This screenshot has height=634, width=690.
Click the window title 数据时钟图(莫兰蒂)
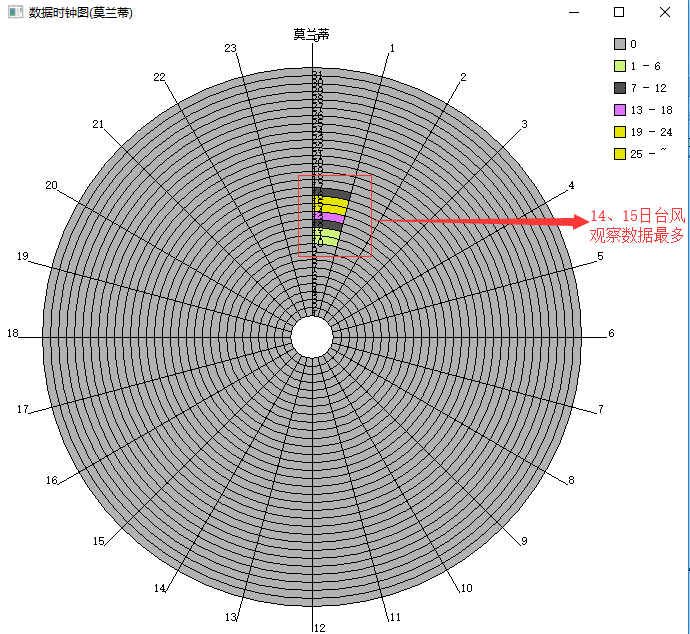pos(81,12)
